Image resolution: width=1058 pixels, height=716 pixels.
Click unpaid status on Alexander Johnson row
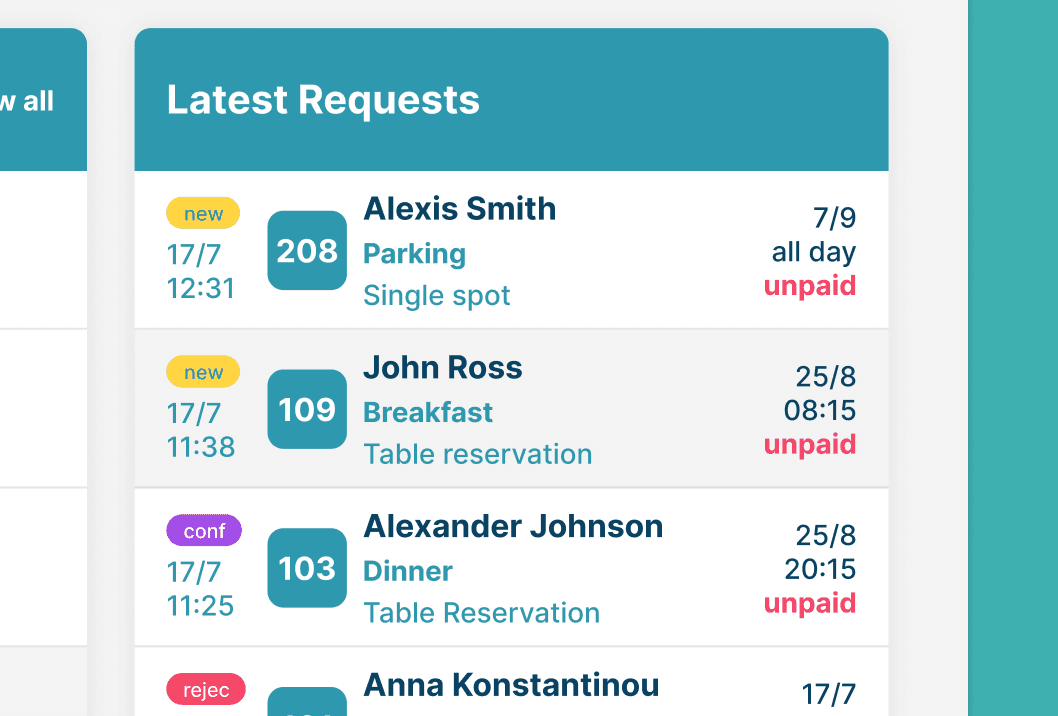click(810, 603)
